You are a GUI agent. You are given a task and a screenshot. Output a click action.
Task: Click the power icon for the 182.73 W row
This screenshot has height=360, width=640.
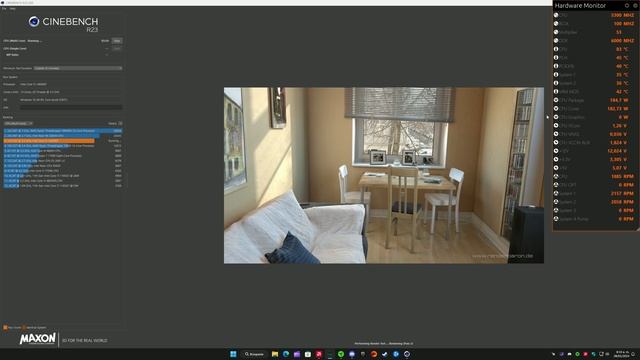tap(556, 109)
